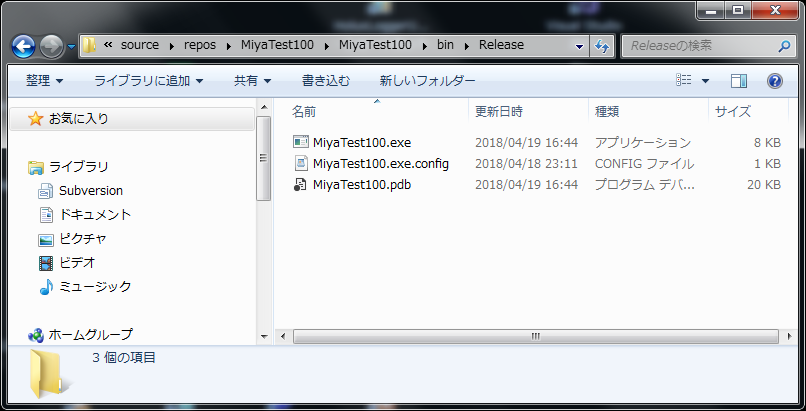
Task: Click the ミュージック note icon
Action: click(x=46, y=287)
